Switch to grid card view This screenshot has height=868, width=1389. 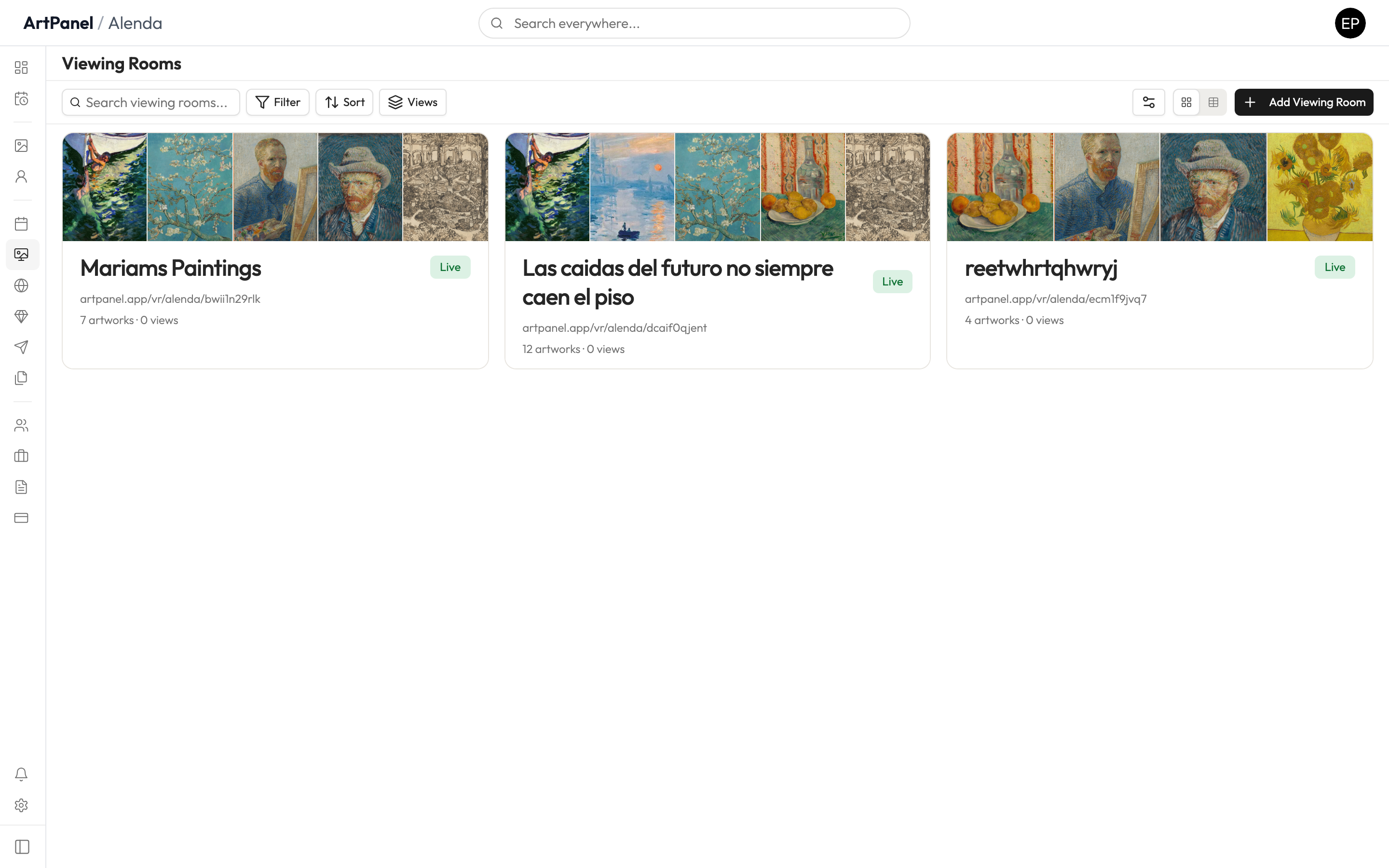[x=1186, y=102]
